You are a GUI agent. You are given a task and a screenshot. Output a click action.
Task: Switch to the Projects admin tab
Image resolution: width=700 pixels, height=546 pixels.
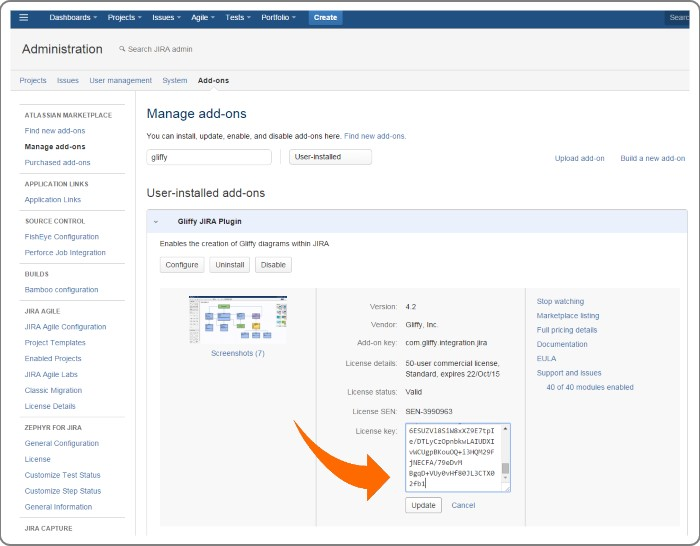(x=33, y=80)
